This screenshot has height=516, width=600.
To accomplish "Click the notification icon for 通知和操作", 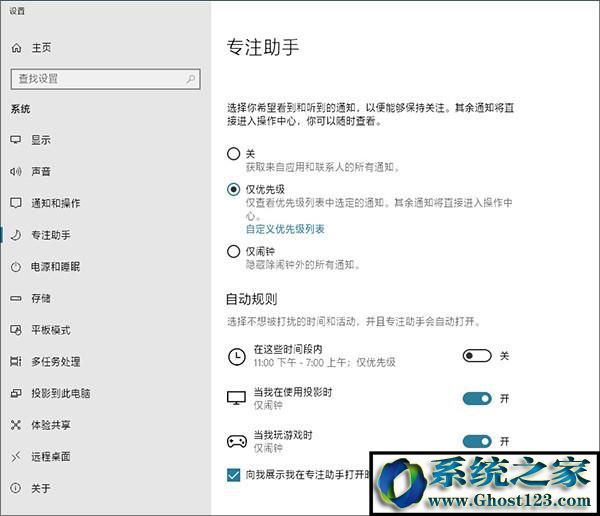I will (16, 203).
